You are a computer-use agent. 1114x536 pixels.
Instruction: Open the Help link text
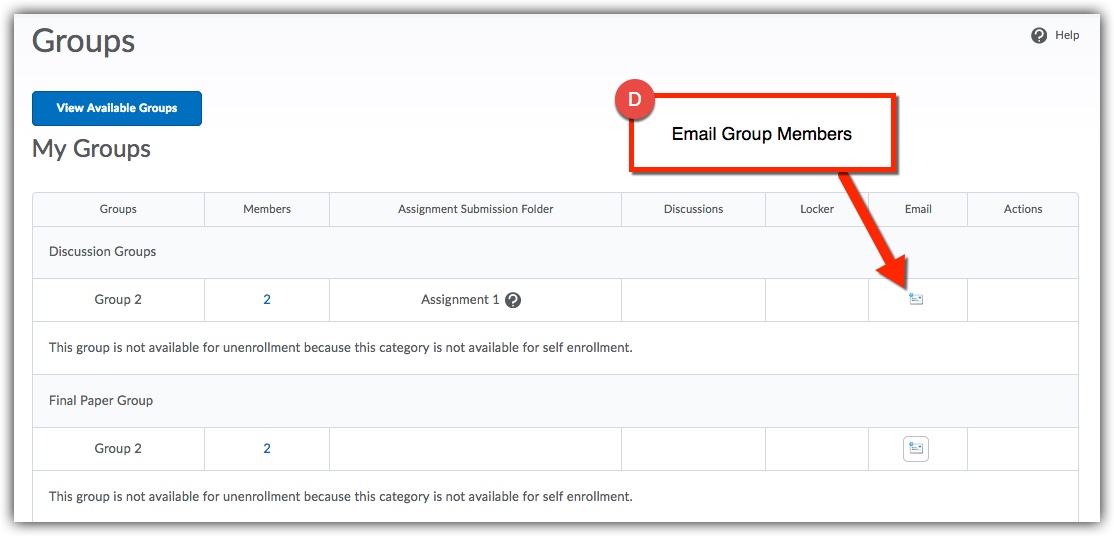1067,35
